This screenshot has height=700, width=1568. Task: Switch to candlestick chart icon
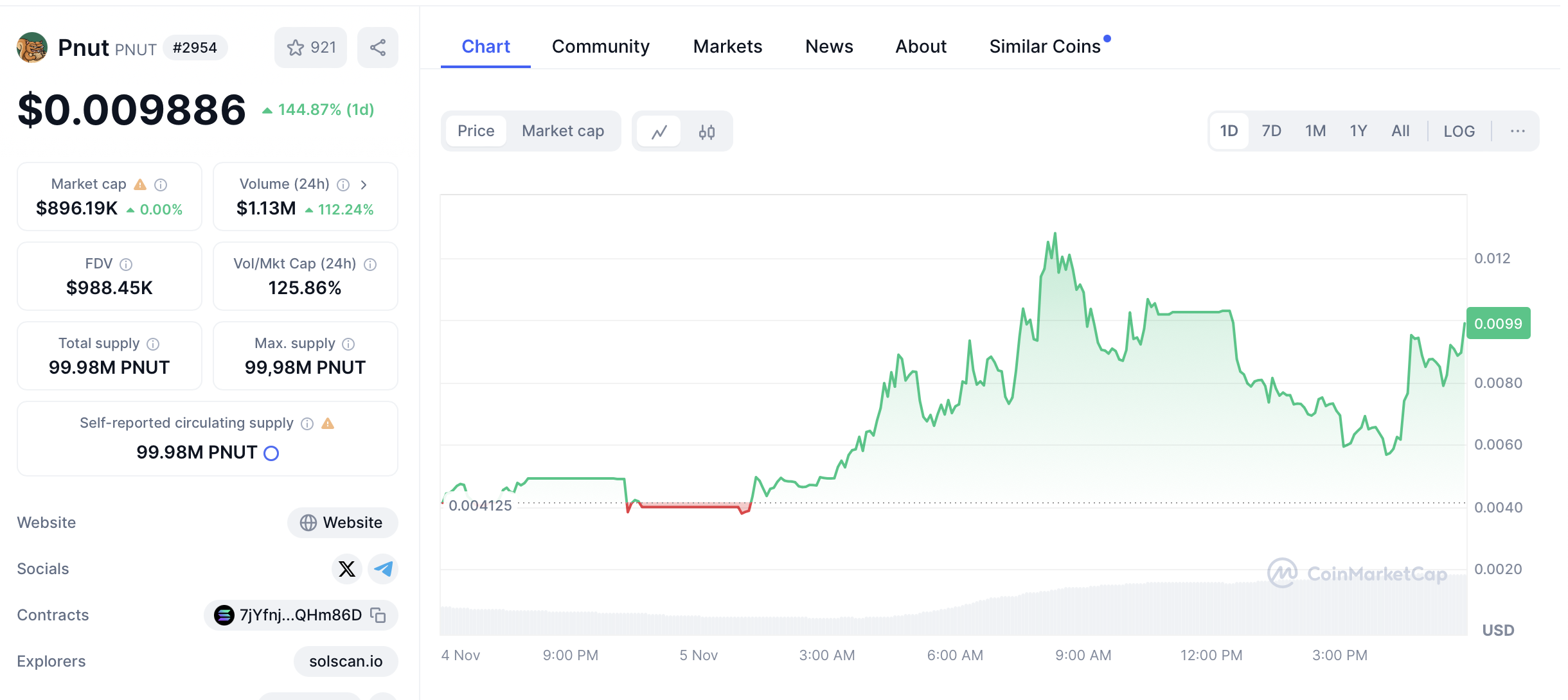click(x=706, y=132)
